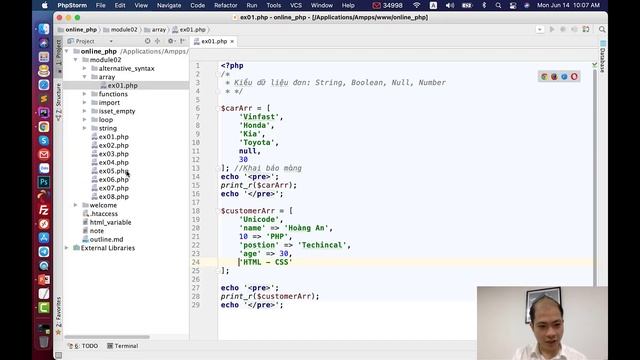Open the Database tool window

click(602, 56)
